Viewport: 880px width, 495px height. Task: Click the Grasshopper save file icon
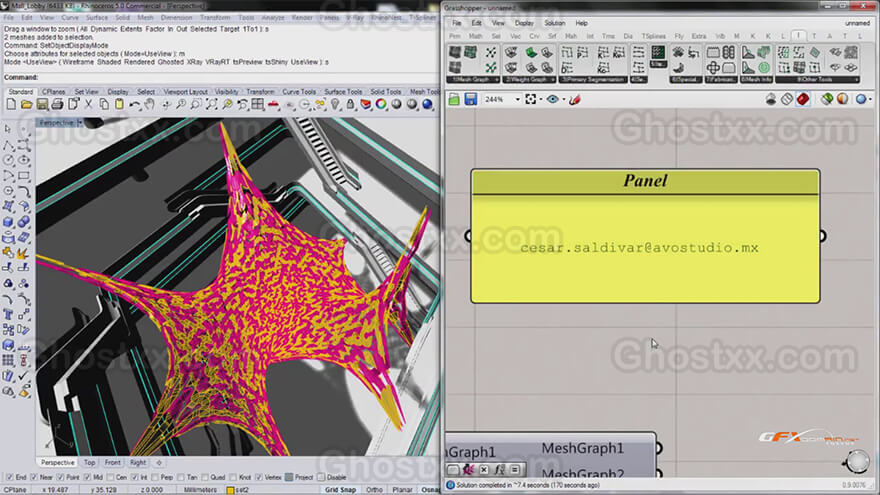pyautogui.click(x=470, y=100)
